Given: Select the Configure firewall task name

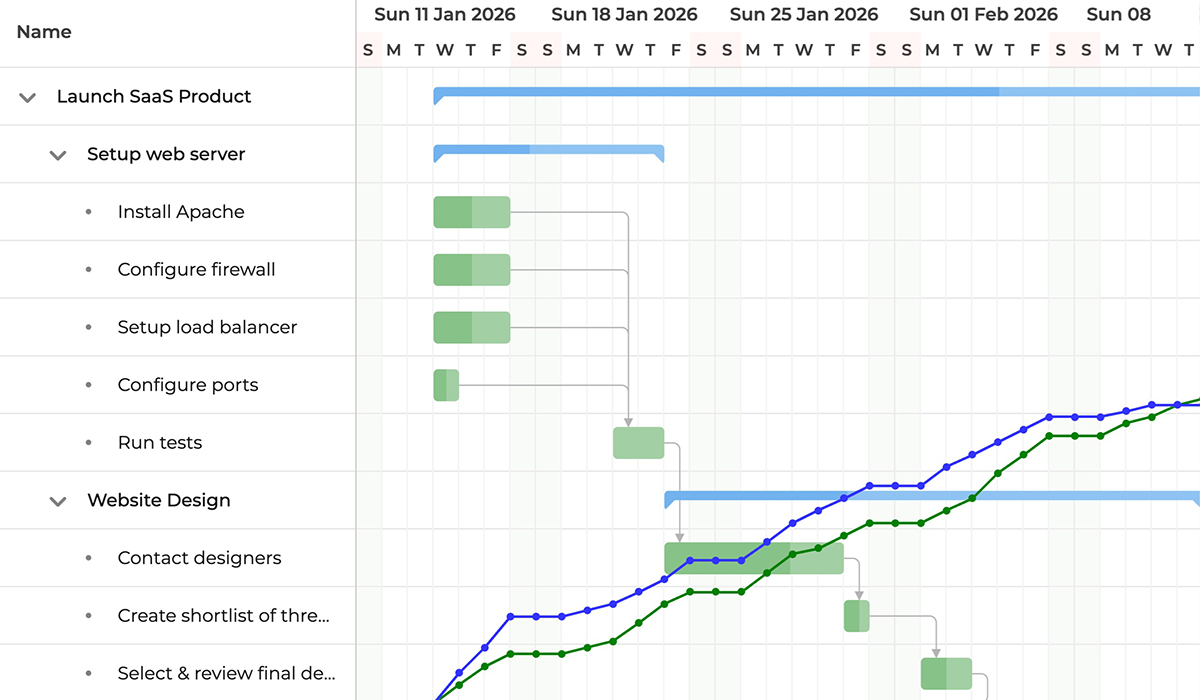Looking at the screenshot, I should (x=196, y=270).
